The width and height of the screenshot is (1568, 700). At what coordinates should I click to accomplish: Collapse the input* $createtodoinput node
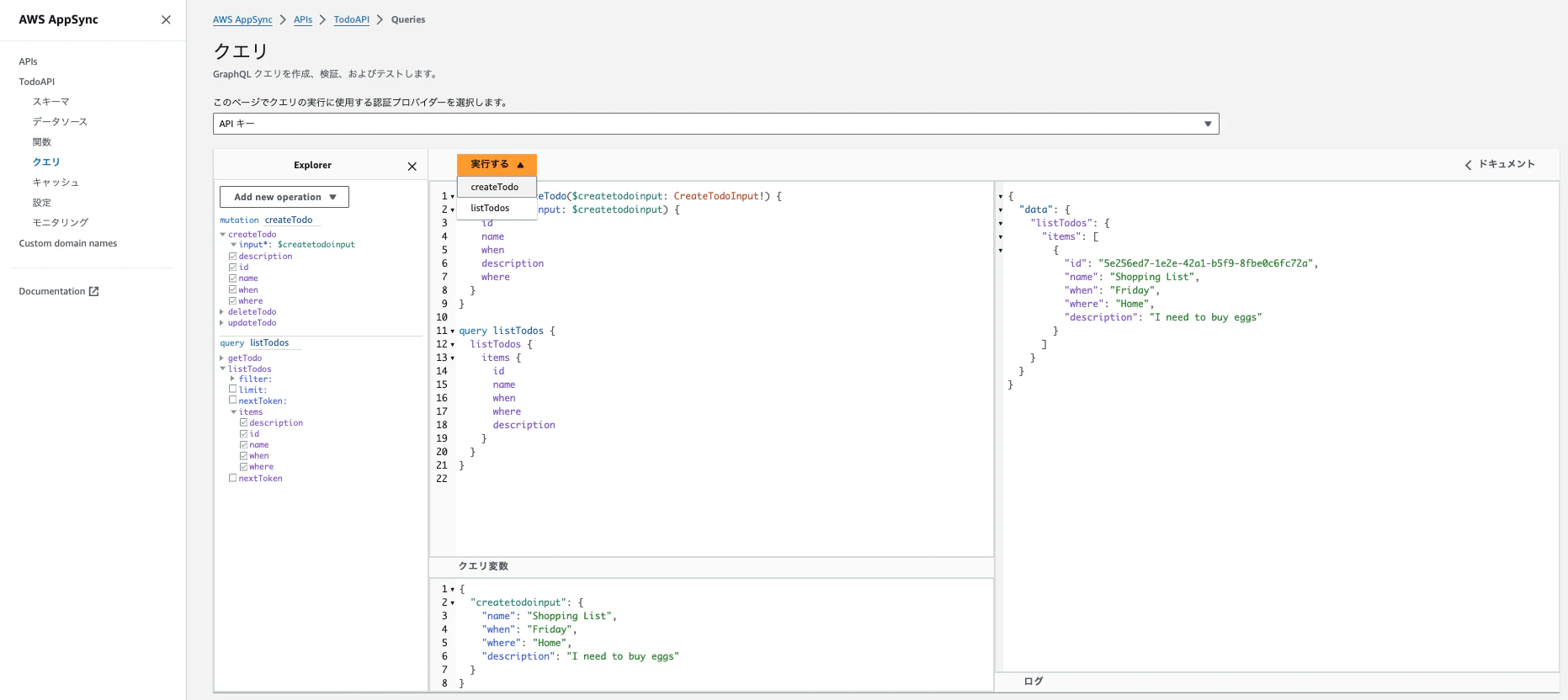[x=233, y=245]
